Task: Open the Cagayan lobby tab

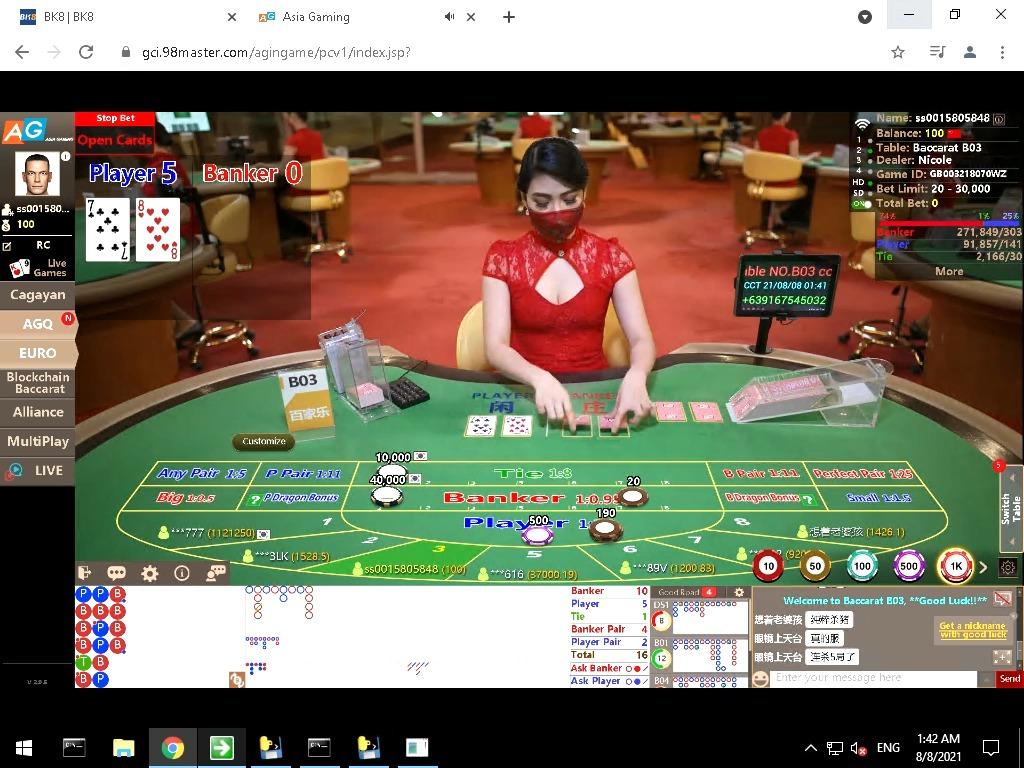Action: click(37, 295)
